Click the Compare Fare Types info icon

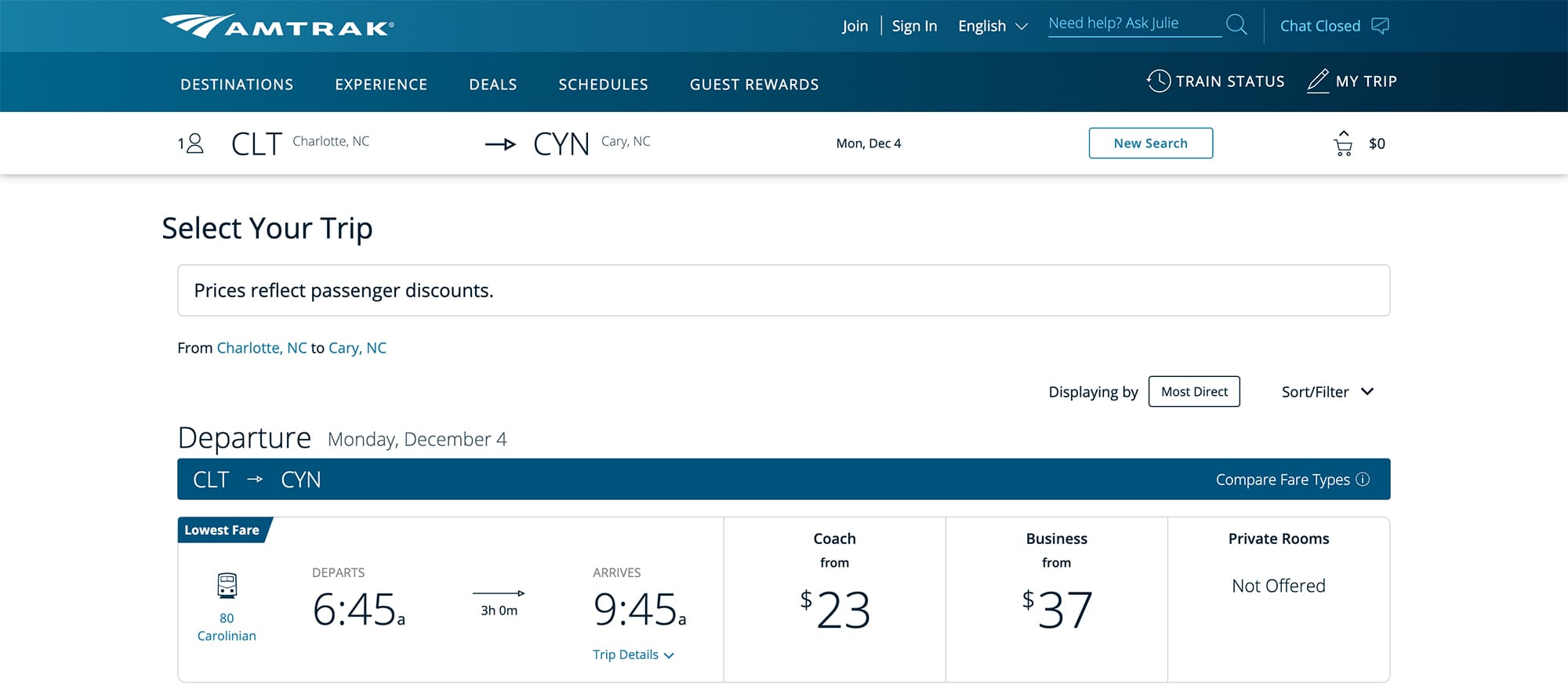click(1363, 479)
